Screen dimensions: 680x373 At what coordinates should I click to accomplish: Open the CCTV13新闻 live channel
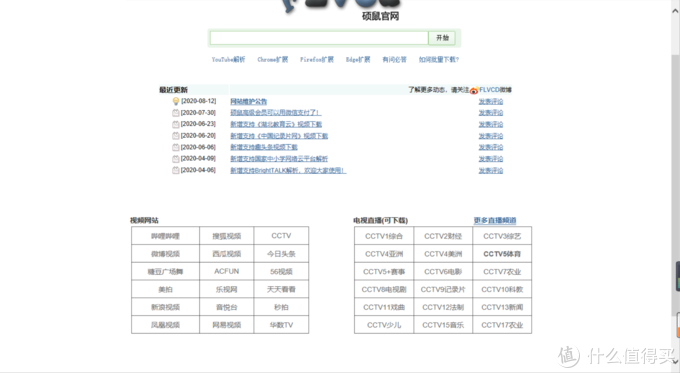pyautogui.click(x=502, y=307)
